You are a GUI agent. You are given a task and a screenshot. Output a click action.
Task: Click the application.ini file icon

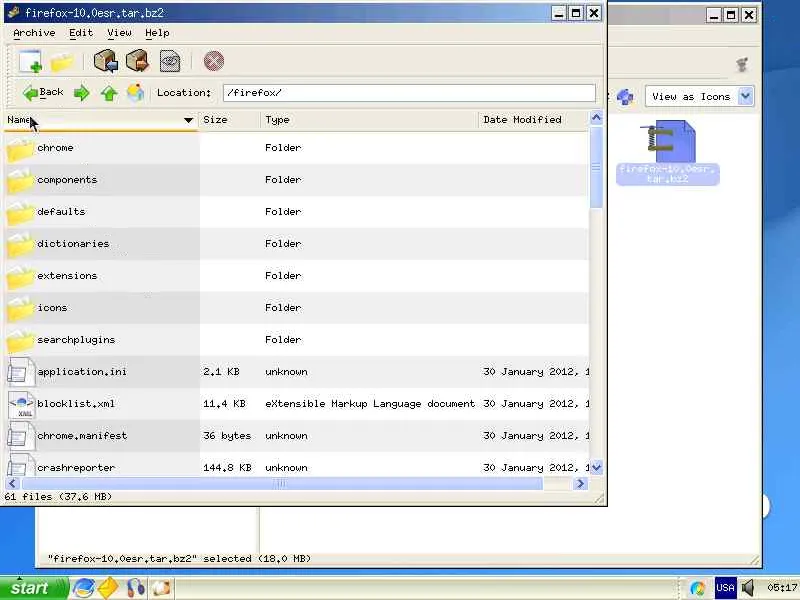click(x=20, y=371)
